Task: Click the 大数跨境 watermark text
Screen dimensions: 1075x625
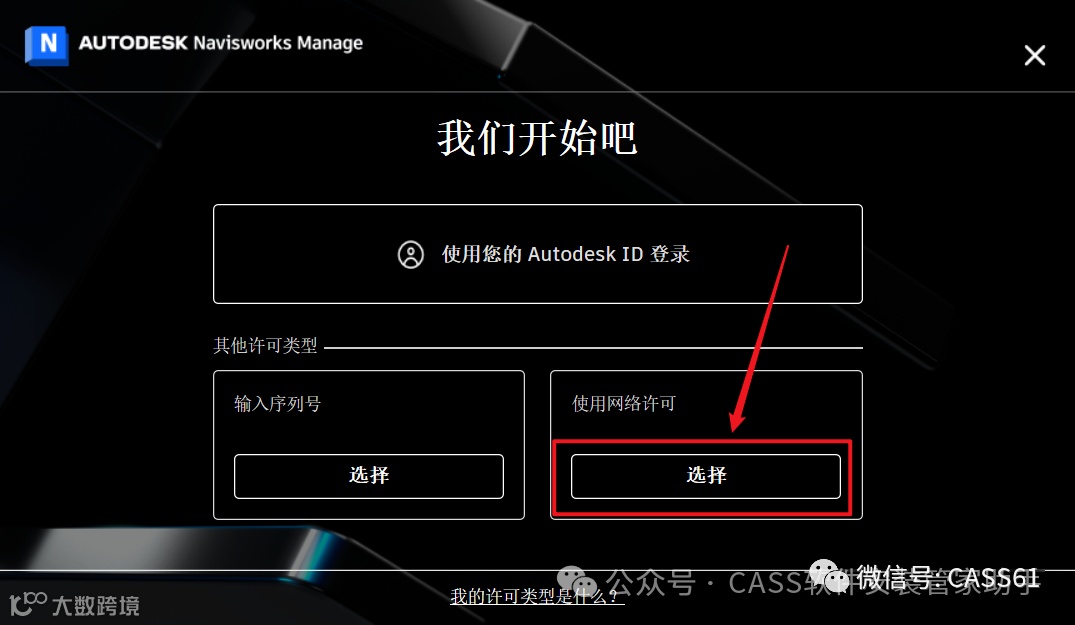Action: point(96,606)
